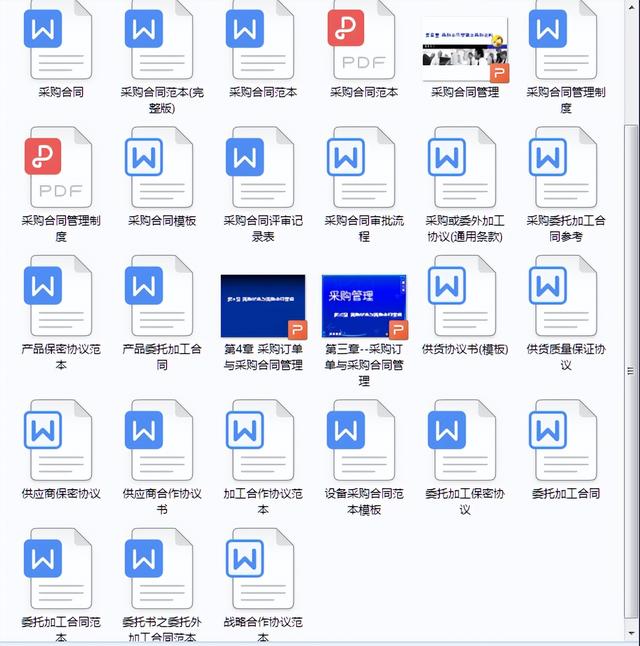
Task: Select the 供应商合作协议书 document icon
Action: point(159,440)
